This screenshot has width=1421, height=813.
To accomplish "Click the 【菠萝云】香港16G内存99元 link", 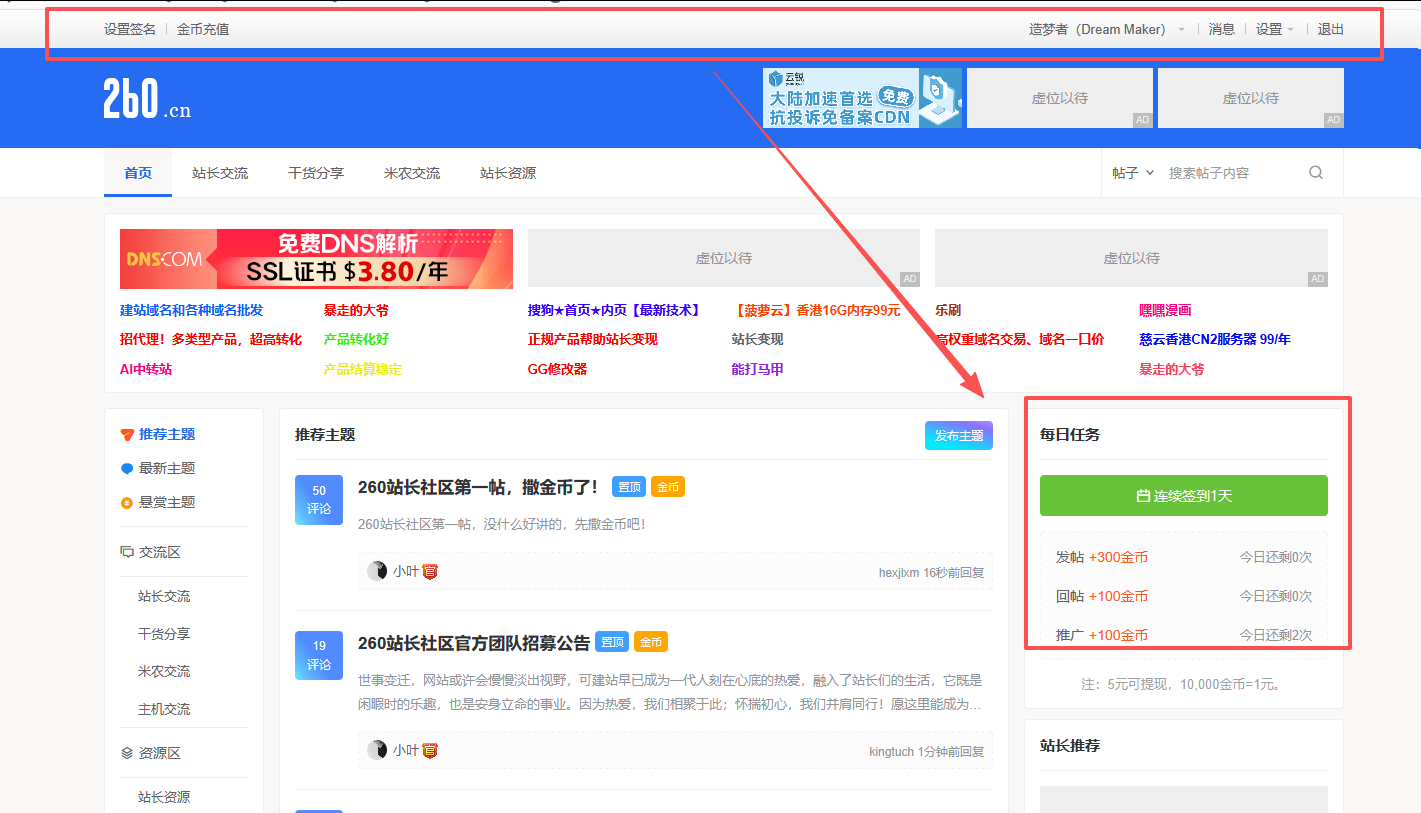I will click(x=816, y=310).
